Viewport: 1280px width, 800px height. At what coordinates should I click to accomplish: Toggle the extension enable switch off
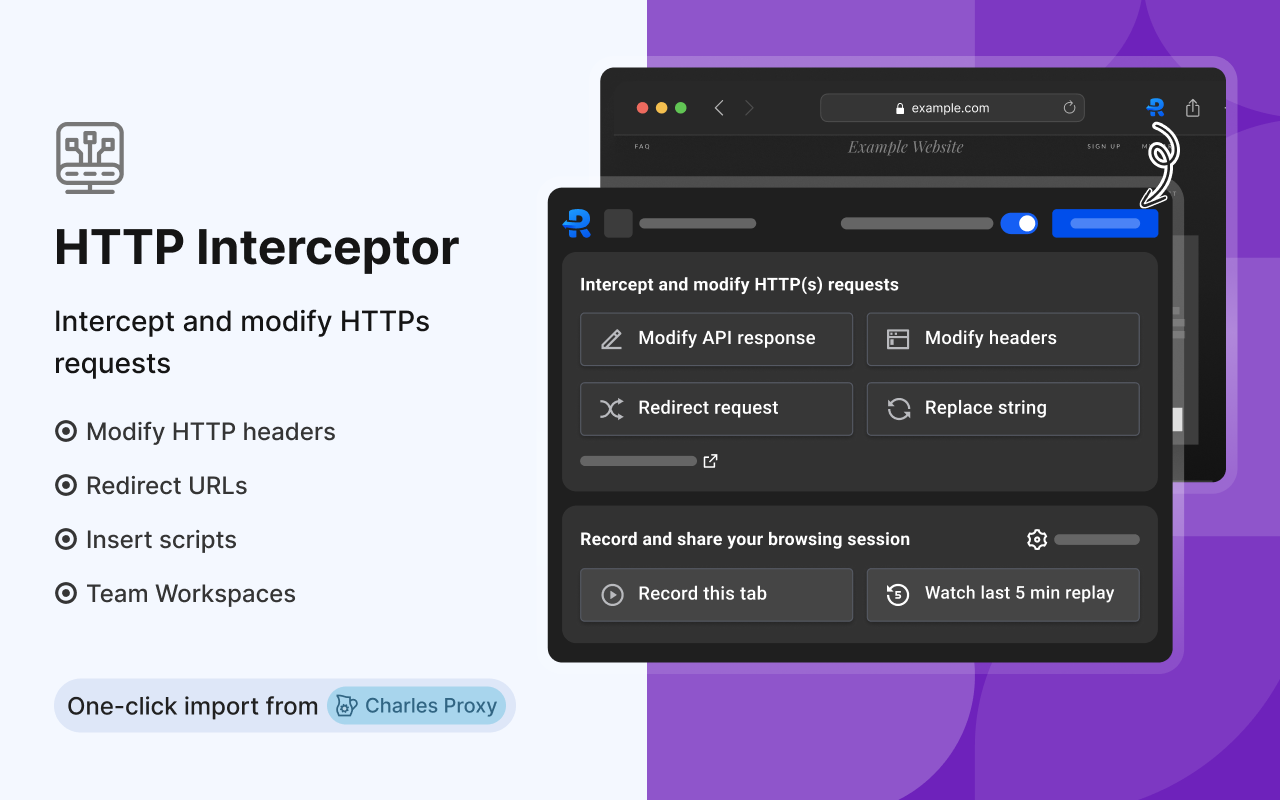click(x=1019, y=223)
